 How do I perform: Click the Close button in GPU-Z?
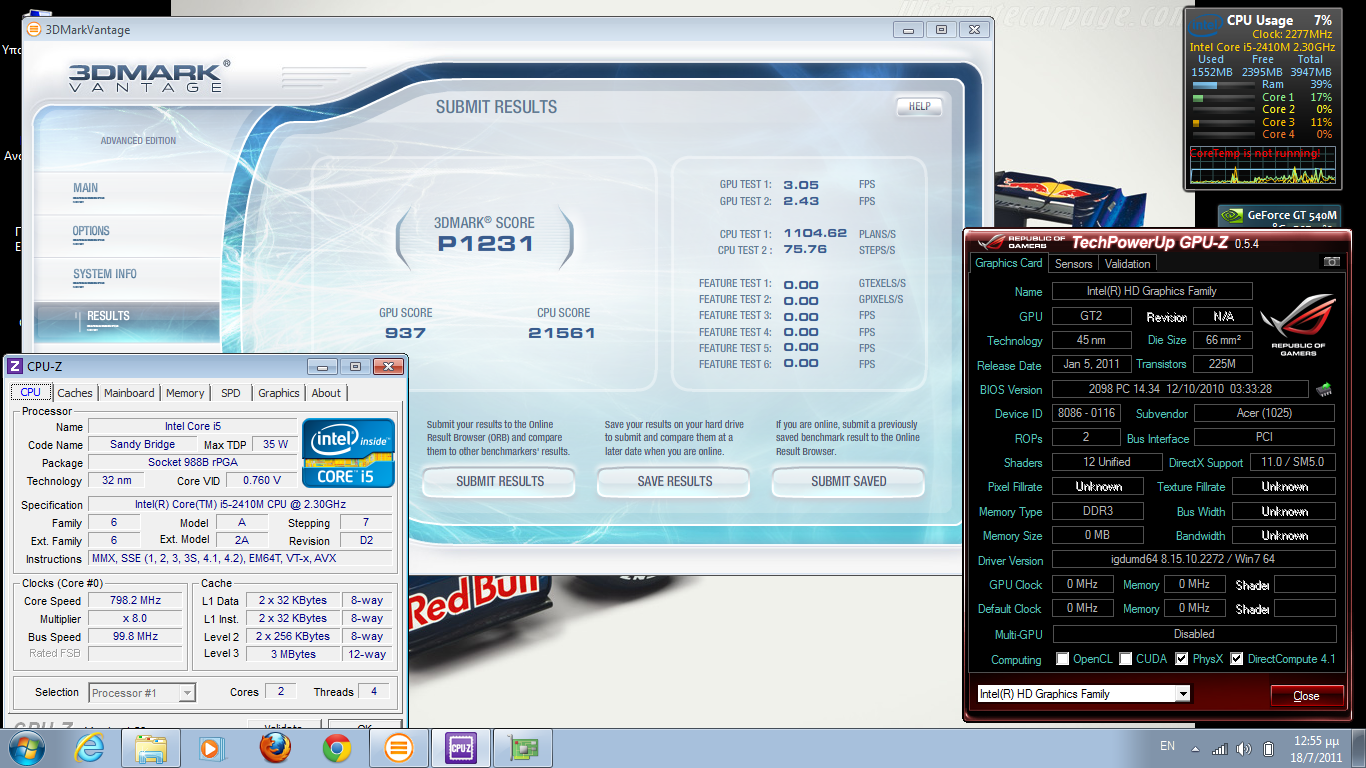tap(1306, 696)
